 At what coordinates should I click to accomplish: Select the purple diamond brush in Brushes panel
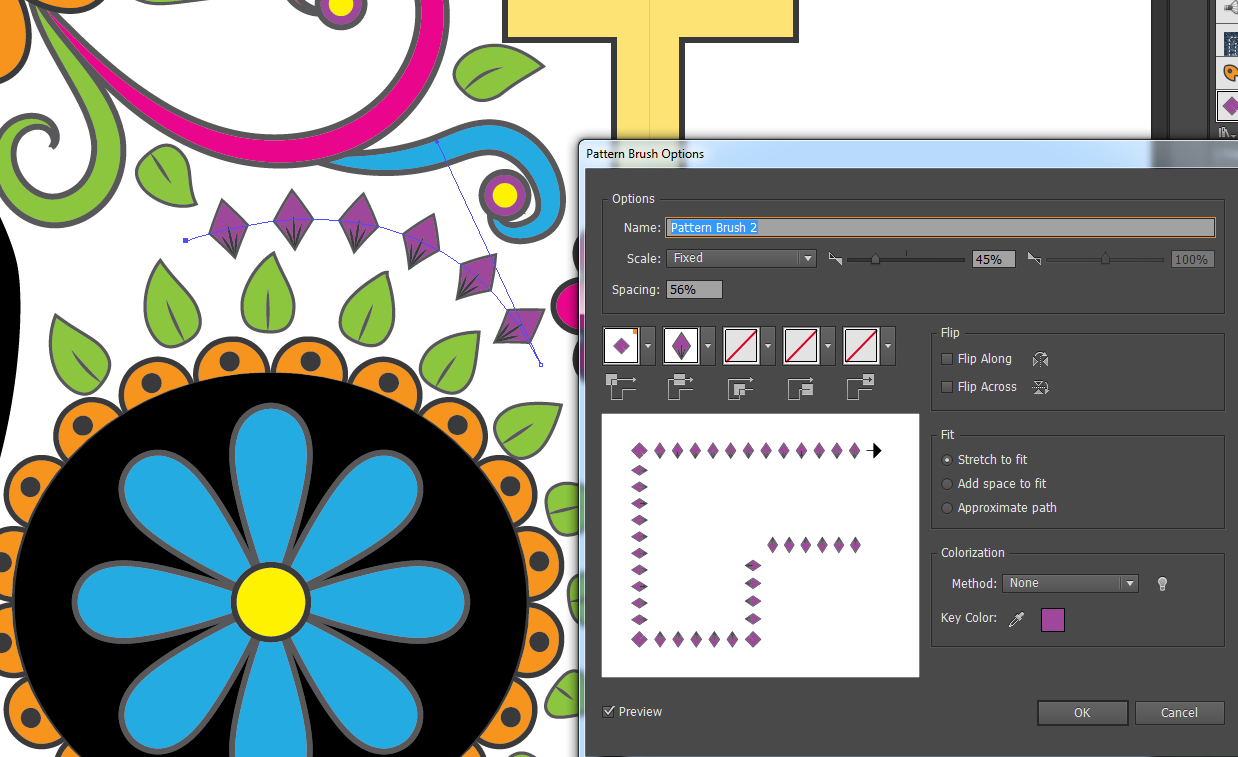(1227, 106)
